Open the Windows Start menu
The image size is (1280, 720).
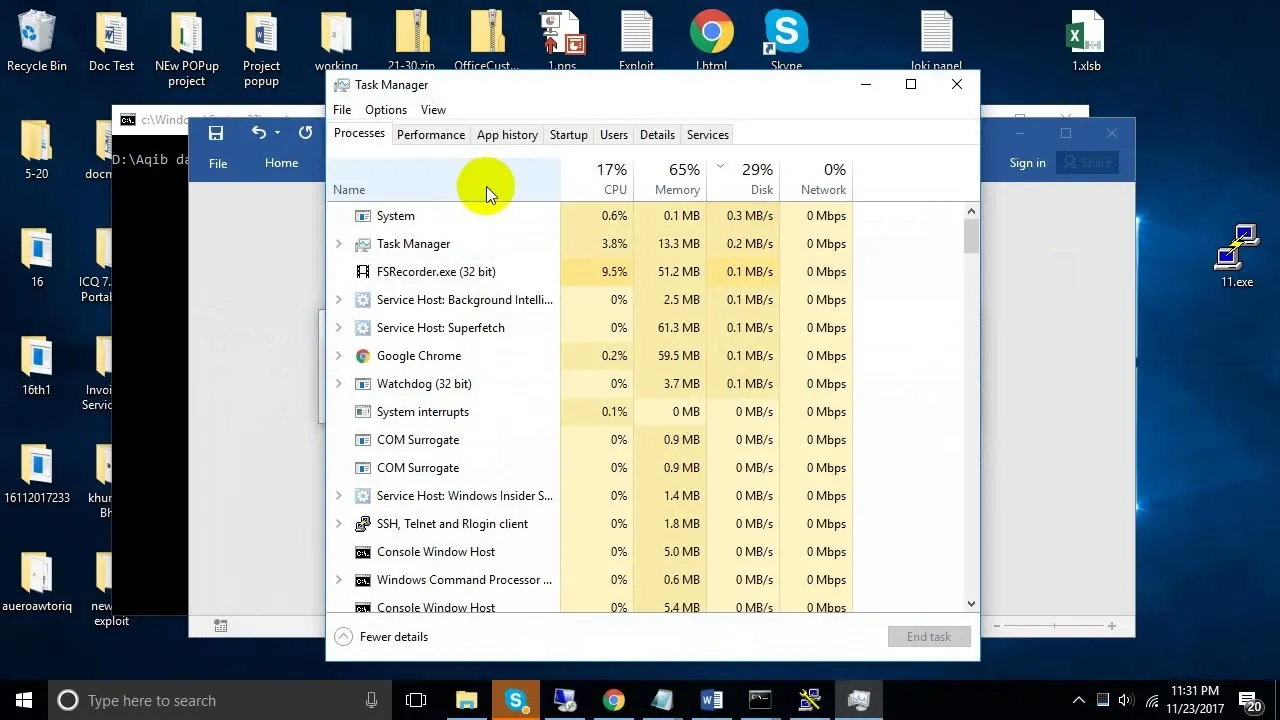(x=24, y=700)
